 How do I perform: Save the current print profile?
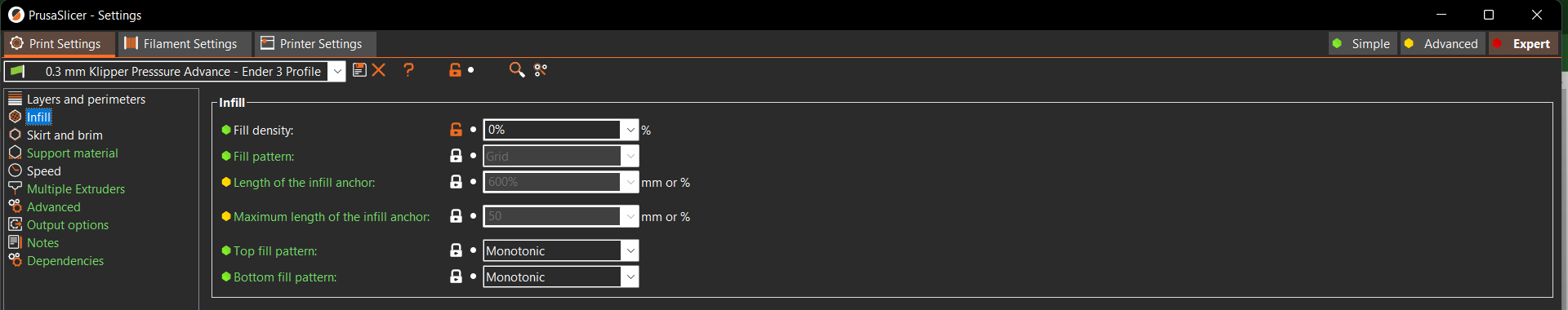tap(359, 70)
